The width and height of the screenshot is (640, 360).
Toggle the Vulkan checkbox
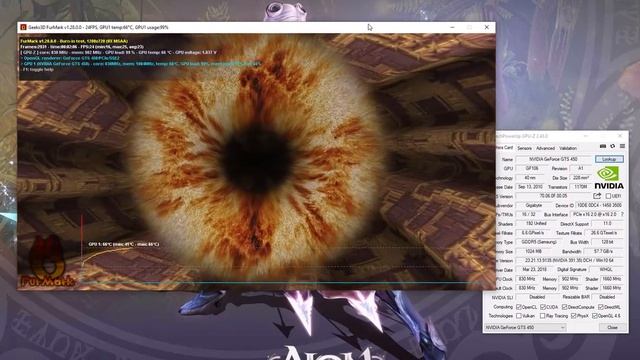(518, 316)
